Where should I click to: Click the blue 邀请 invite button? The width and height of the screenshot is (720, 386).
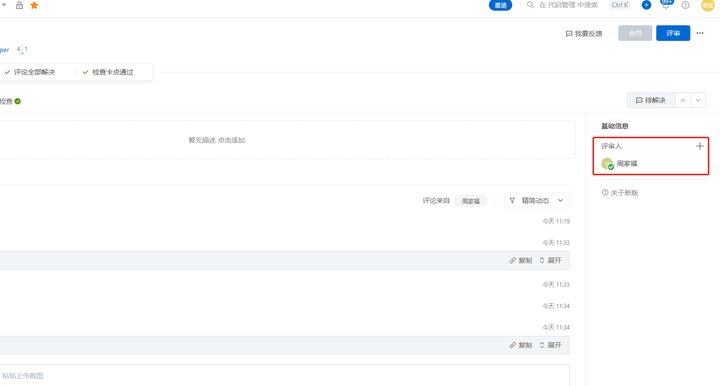tap(501, 5)
